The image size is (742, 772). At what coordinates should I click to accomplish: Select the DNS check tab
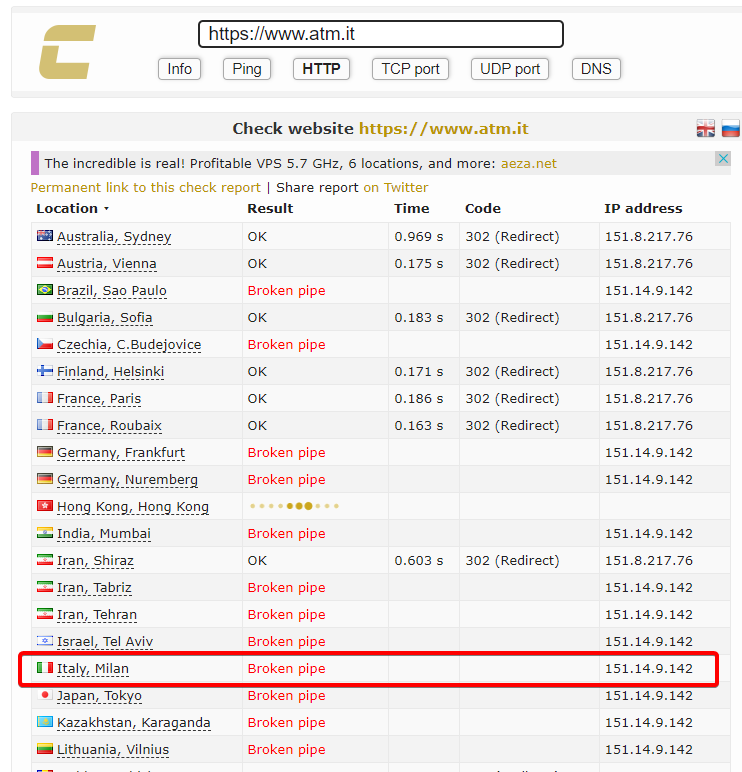point(596,69)
